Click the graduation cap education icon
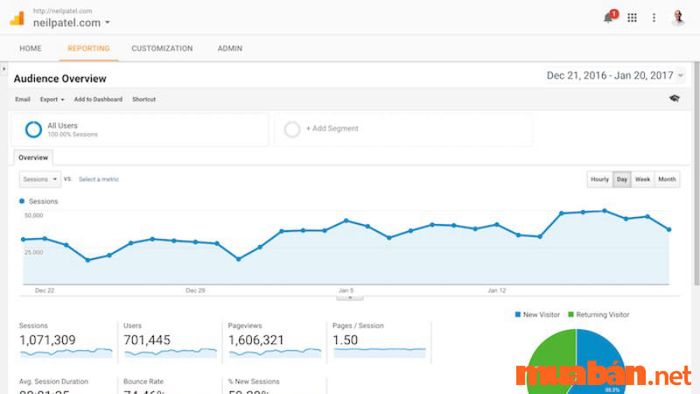Screen dimensions: 700x394 click(674, 98)
